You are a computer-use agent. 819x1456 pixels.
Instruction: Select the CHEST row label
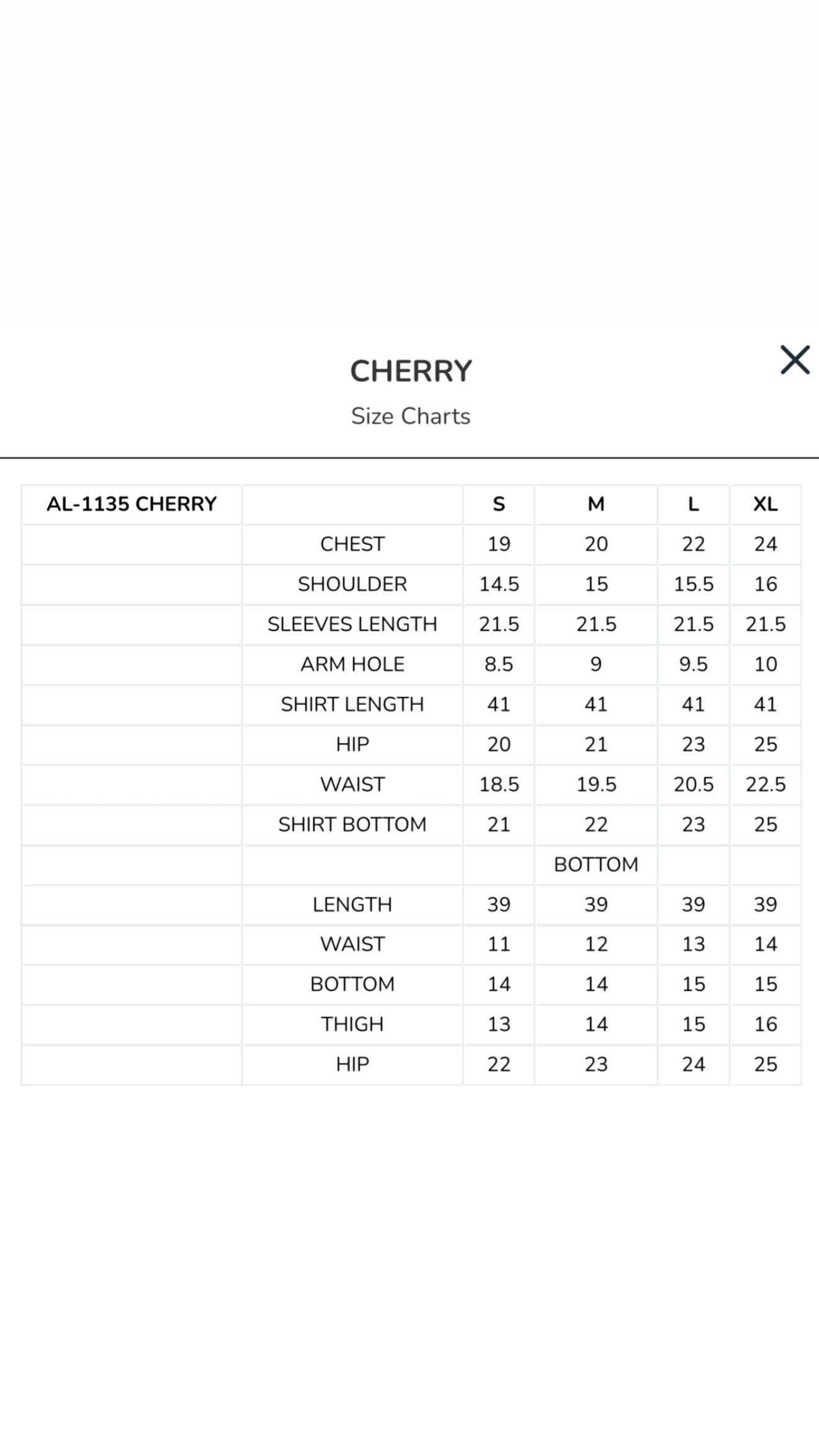coord(351,544)
